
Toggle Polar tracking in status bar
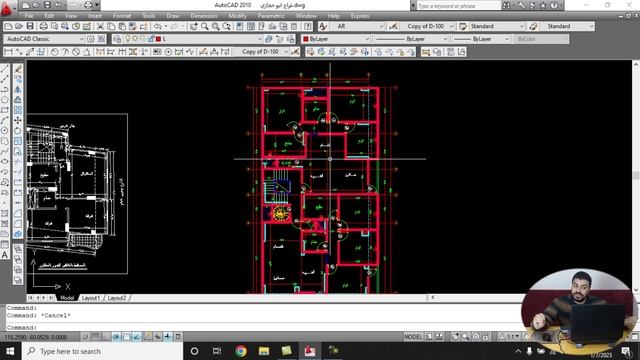[116, 337]
